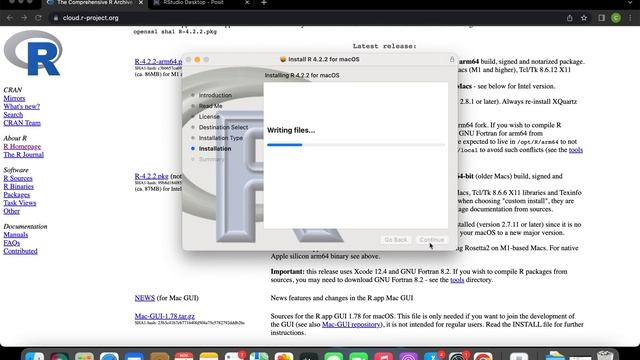Open the Podcasts app in the Dock
This screenshot has height=360, width=640.
[409, 356]
